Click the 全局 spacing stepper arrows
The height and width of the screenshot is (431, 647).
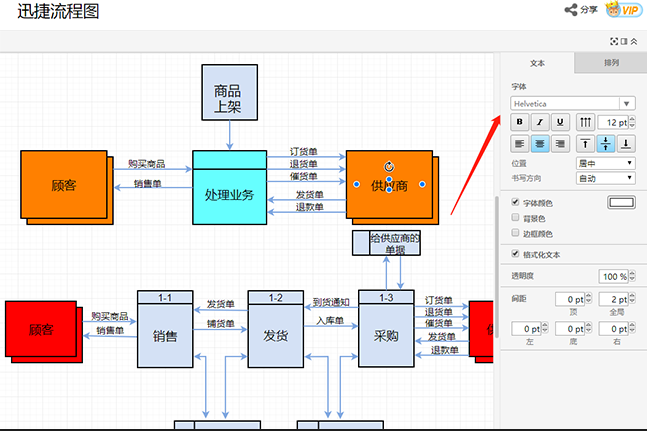632,299
